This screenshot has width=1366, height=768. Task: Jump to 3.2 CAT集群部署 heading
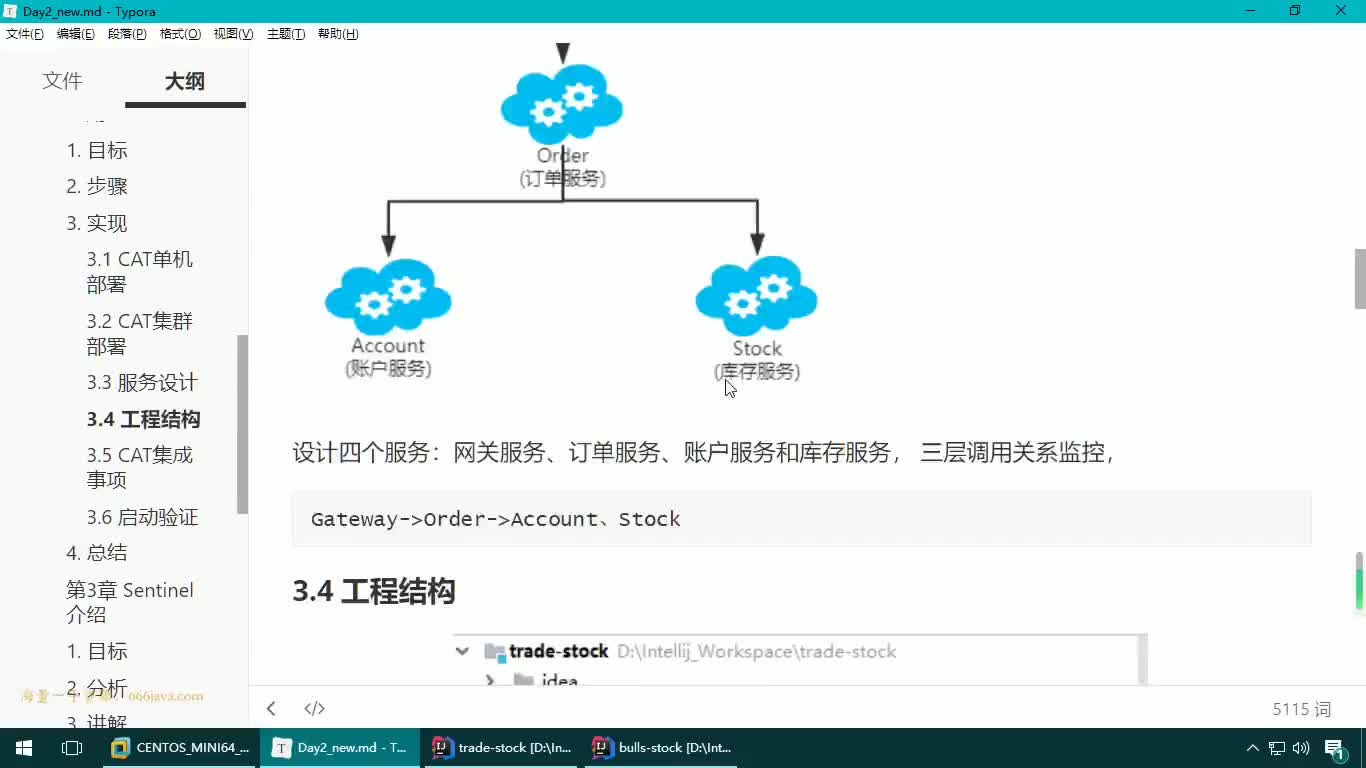pos(140,334)
